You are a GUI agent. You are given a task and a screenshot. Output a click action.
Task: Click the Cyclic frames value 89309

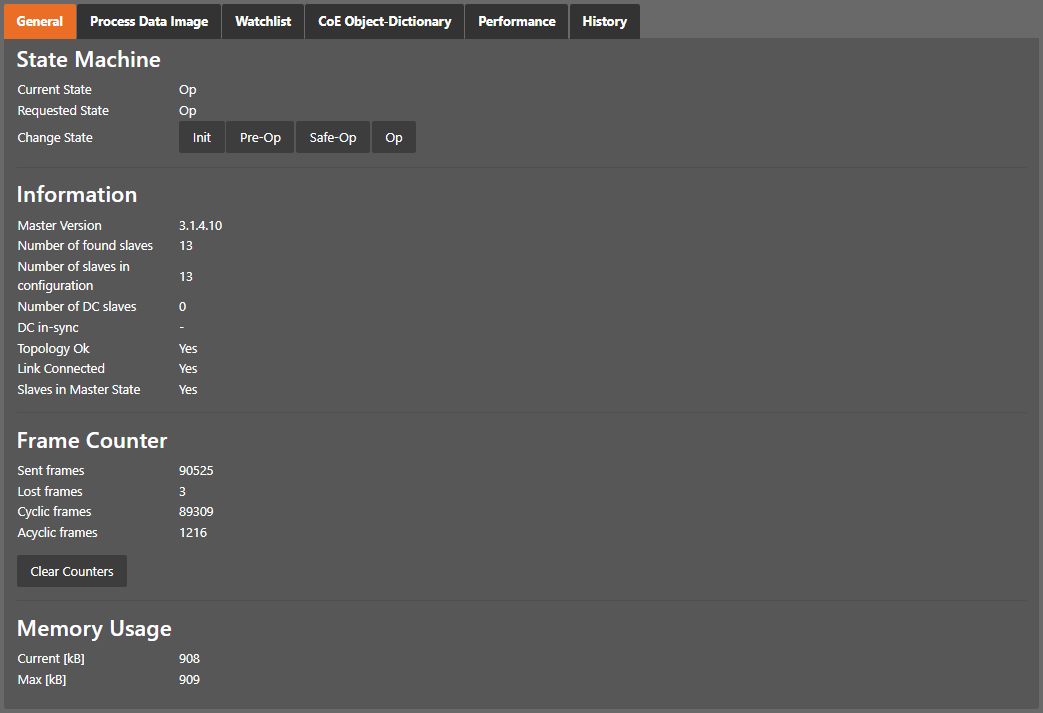click(196, 512)
